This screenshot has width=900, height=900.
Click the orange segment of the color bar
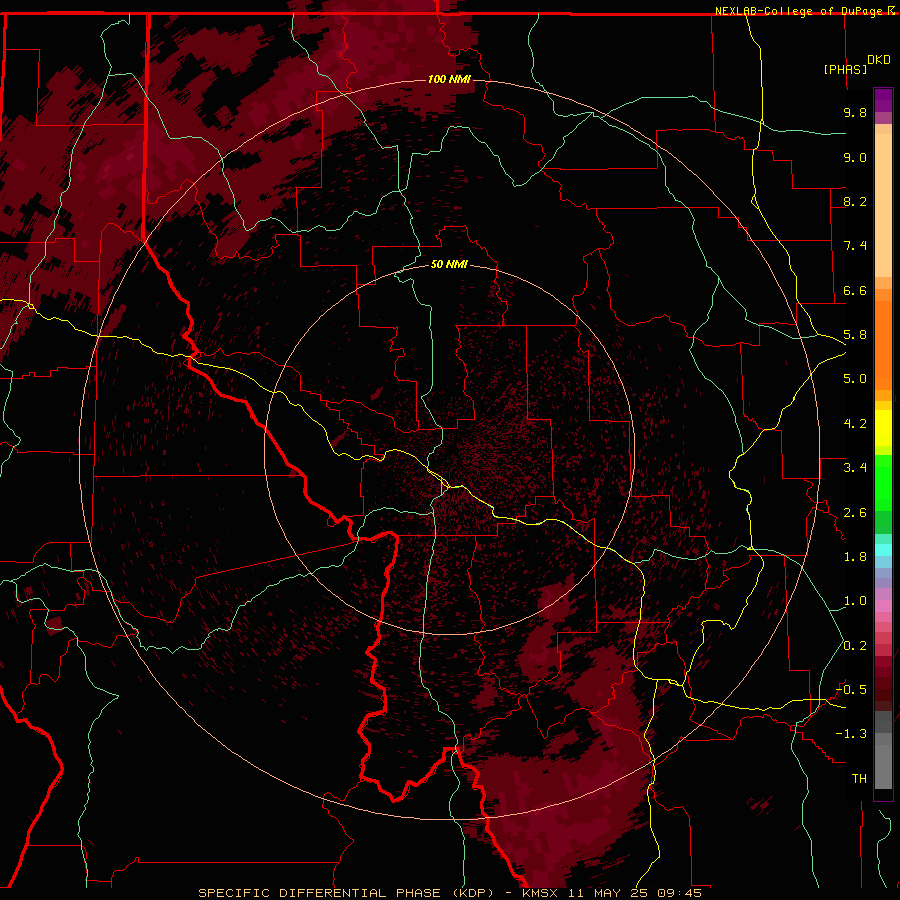[883, 344]
